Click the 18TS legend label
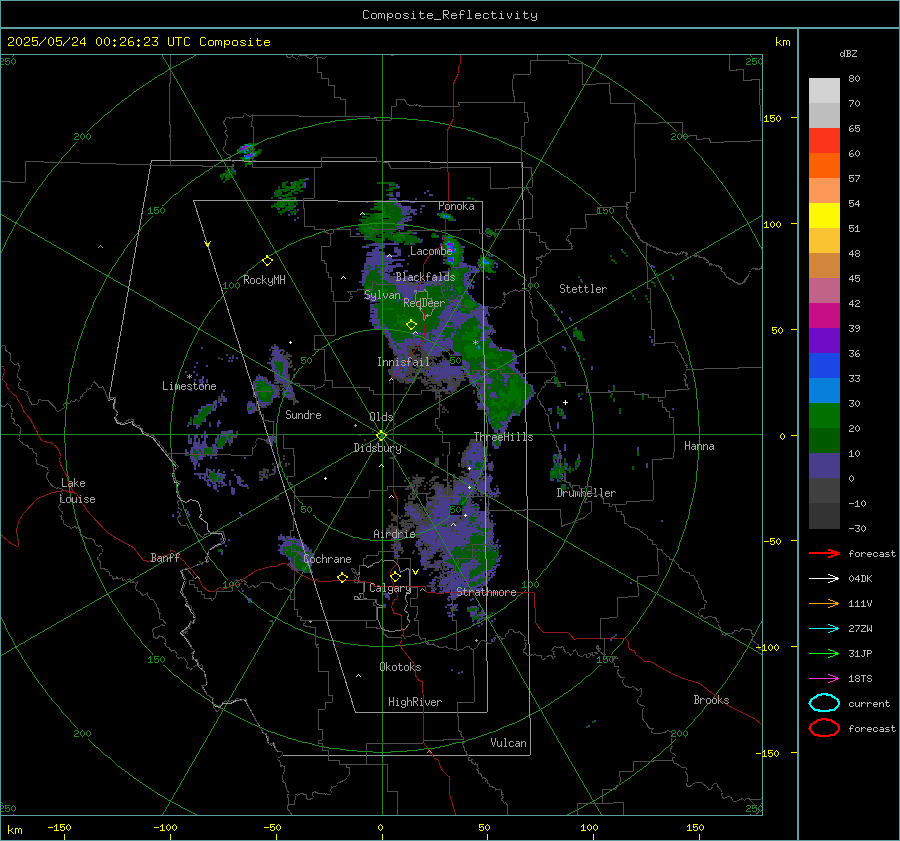This screenshot has height=841, width=900. [x=860, y=679]
